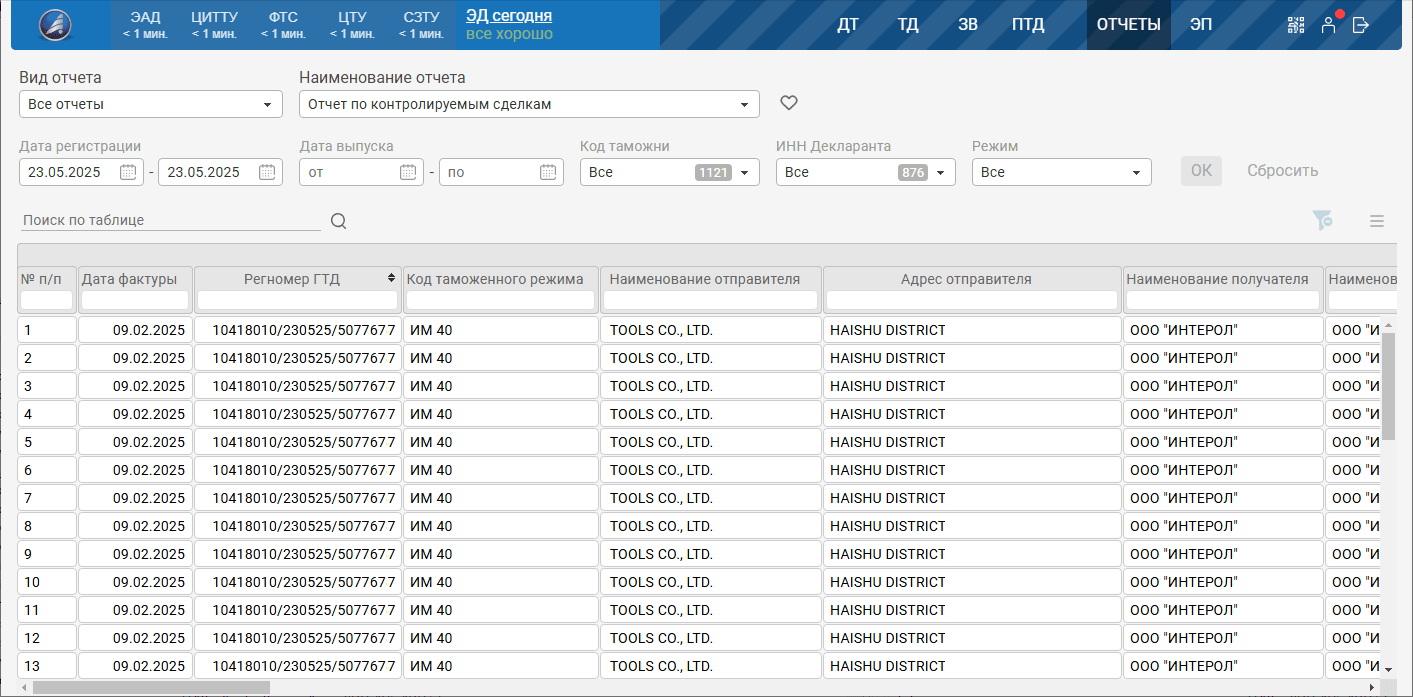Click the application logo icon
Viewport: 1413px width, 697px height.
pos(55,25)
